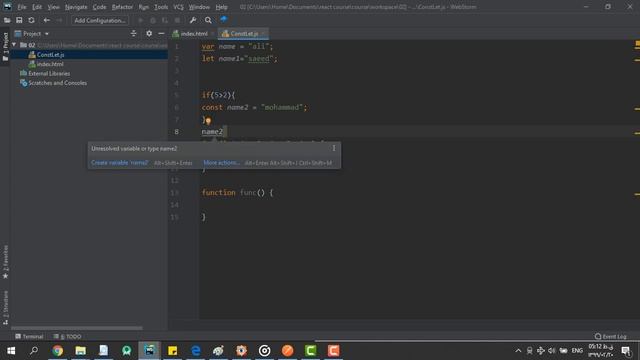Click the Search Everywhere magnifier icon

pos(208,20)
